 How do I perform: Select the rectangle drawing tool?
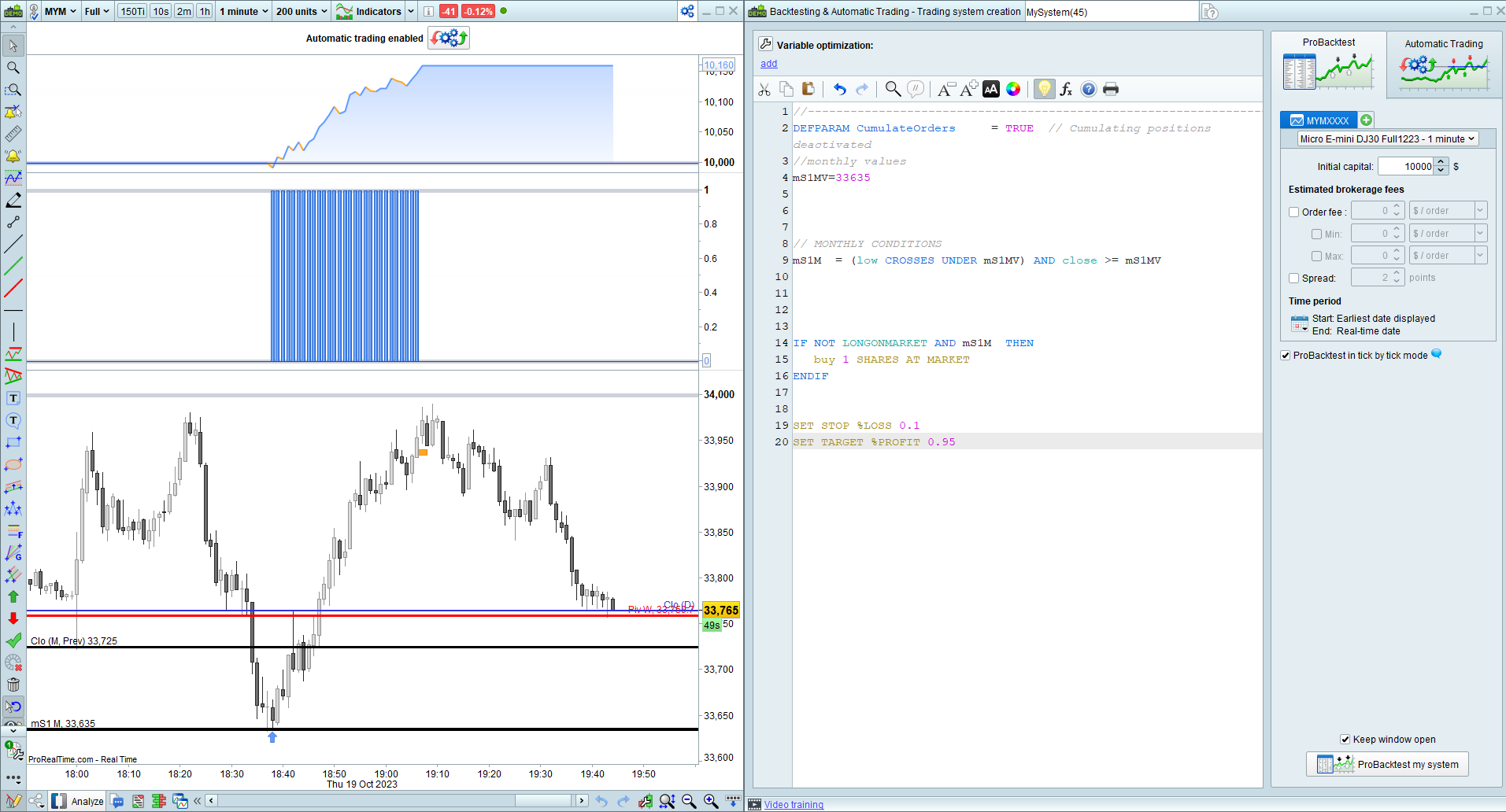coord(13,442)
